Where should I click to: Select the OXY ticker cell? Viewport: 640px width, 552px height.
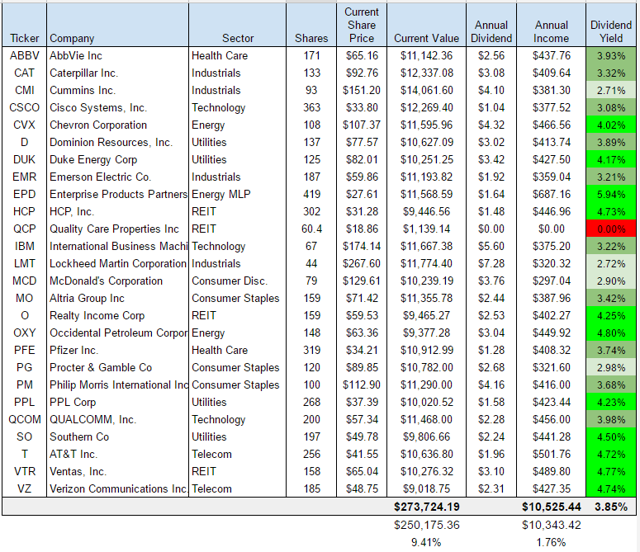[24, 333]
